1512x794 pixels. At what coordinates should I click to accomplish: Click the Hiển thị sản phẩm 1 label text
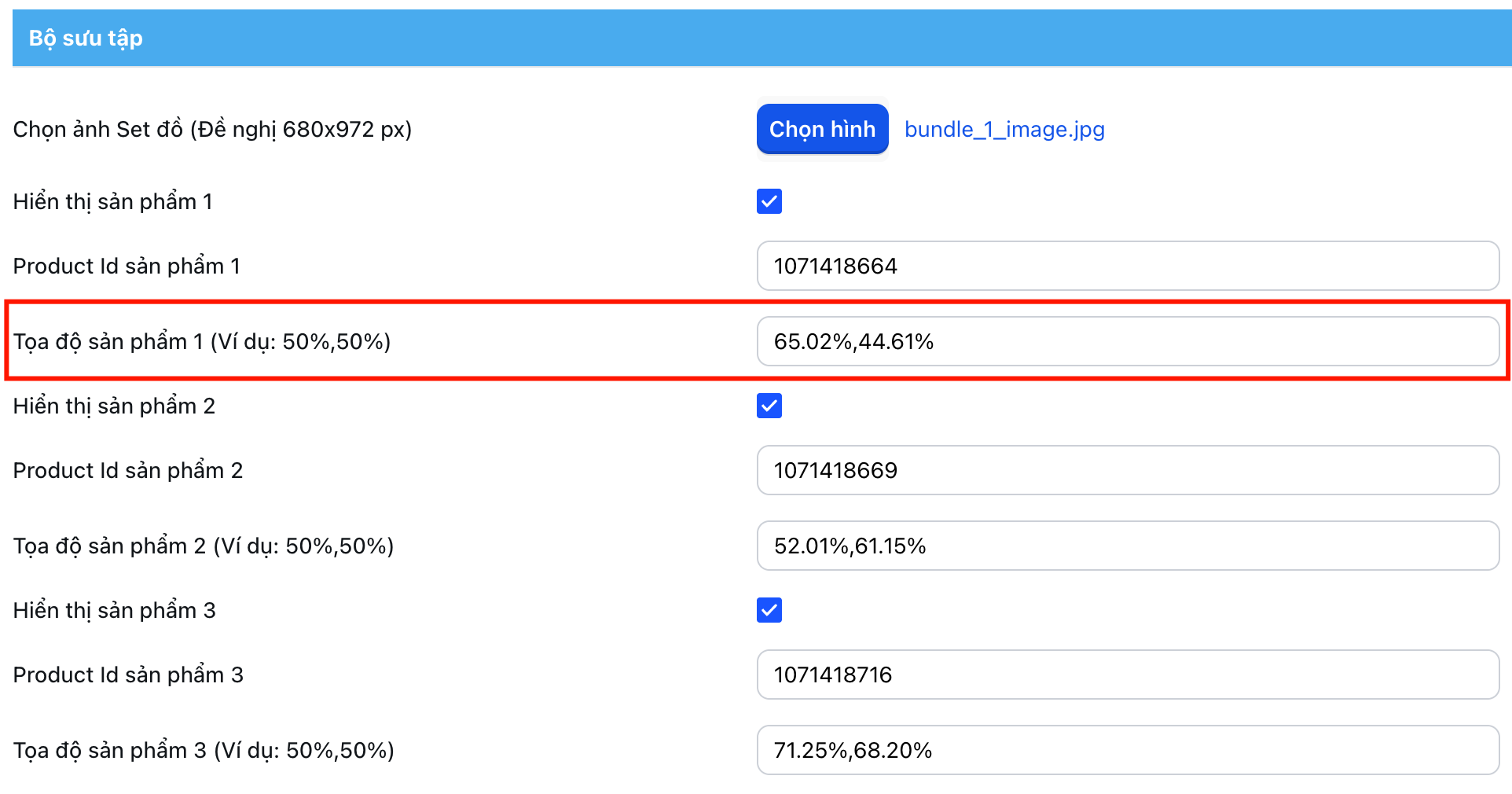click(112, 201)
